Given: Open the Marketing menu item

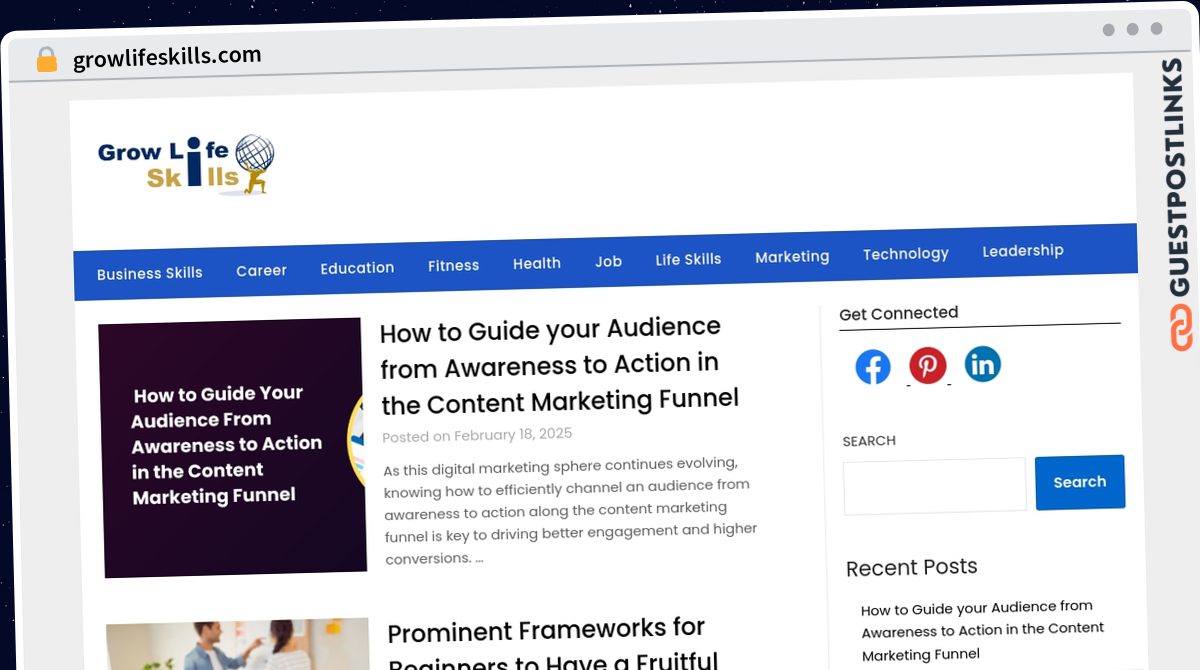Looking at the screenshot, I should 792,257.
